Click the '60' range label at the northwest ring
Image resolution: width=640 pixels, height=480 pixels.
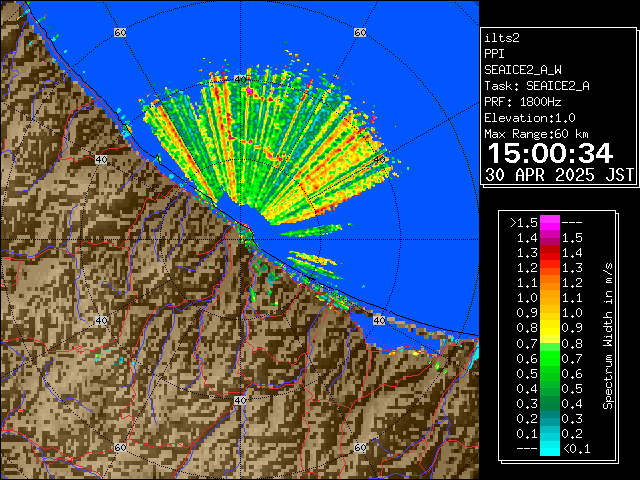pyautogui.click(x=120, y=32)
